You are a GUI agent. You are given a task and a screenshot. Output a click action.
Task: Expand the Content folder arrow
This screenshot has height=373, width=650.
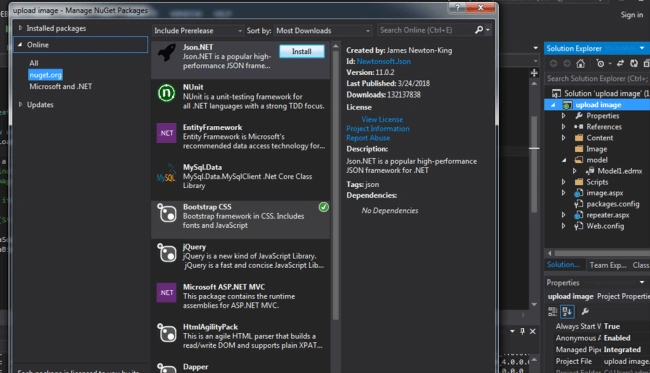[563, 138]
